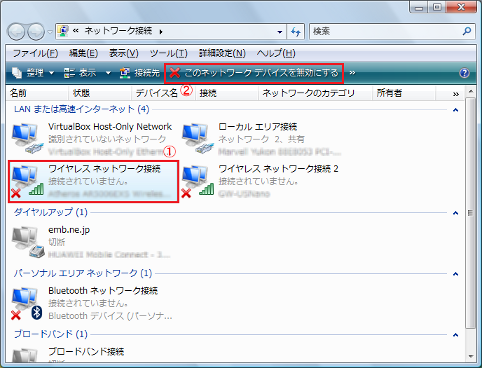The image size is (482, 368).
Task: Open the 表示(V) menu
Action: 124,53
